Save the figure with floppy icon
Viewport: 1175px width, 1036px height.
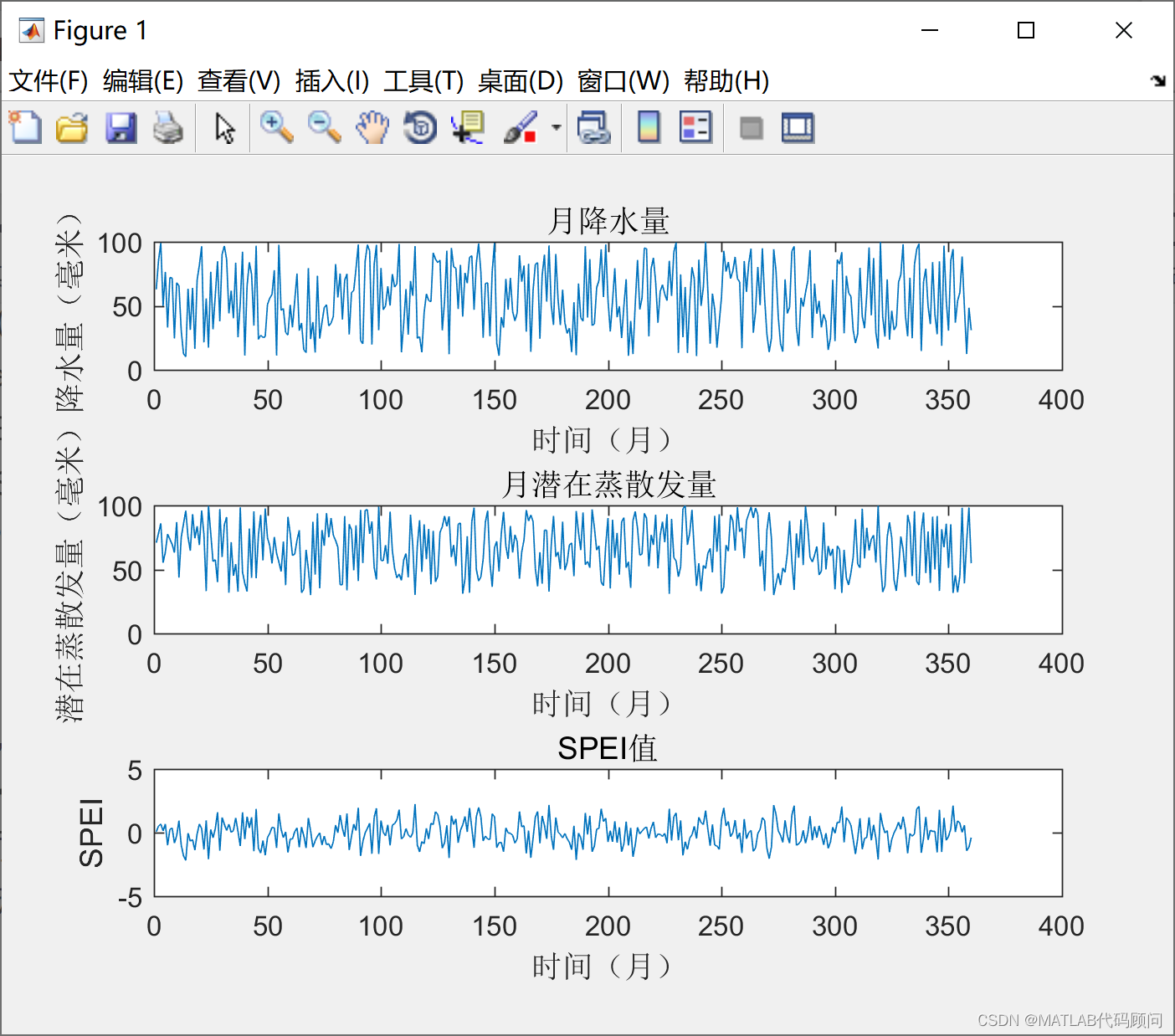click(121, 128)
